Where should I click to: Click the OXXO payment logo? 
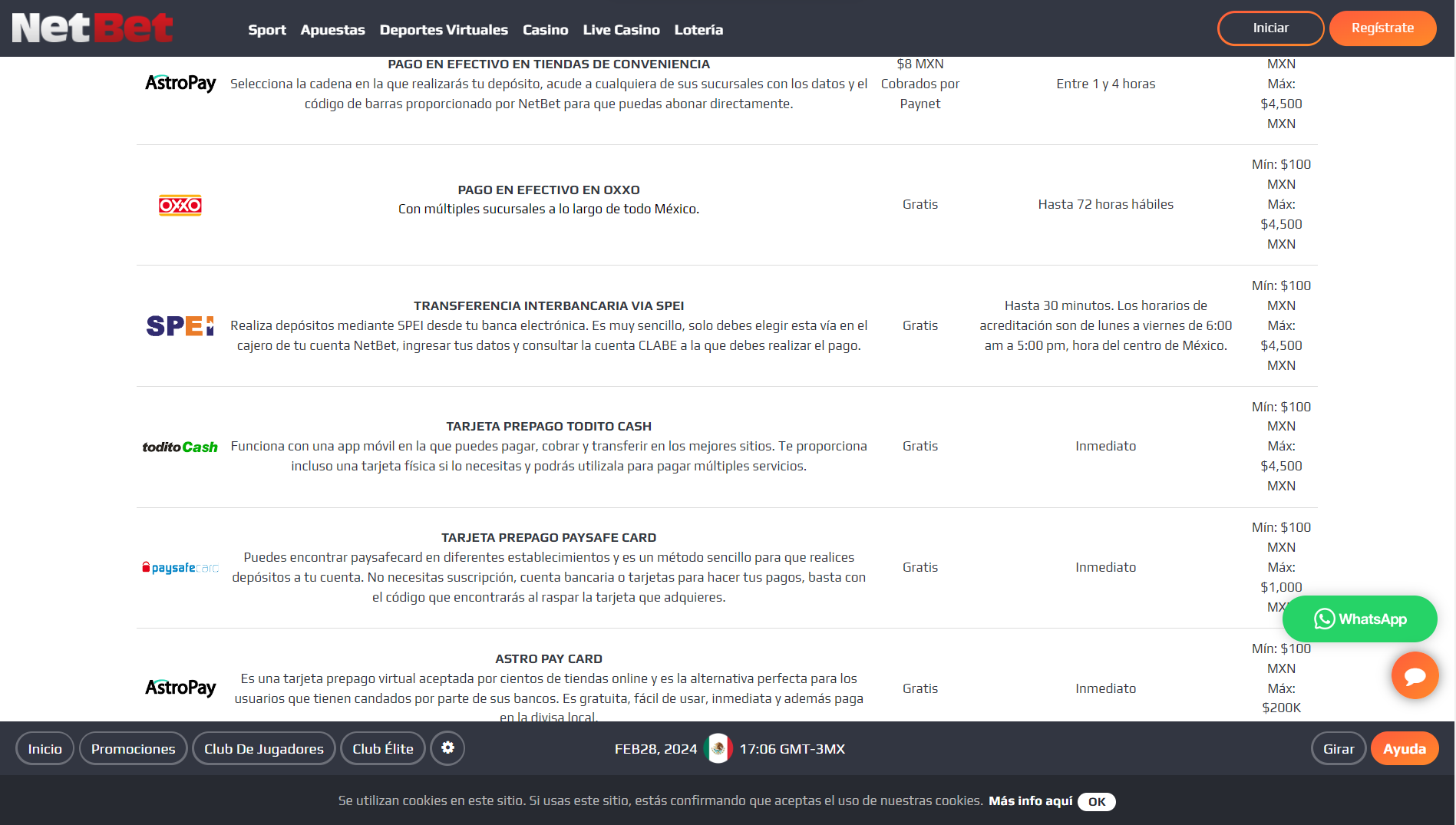(180, 205)
